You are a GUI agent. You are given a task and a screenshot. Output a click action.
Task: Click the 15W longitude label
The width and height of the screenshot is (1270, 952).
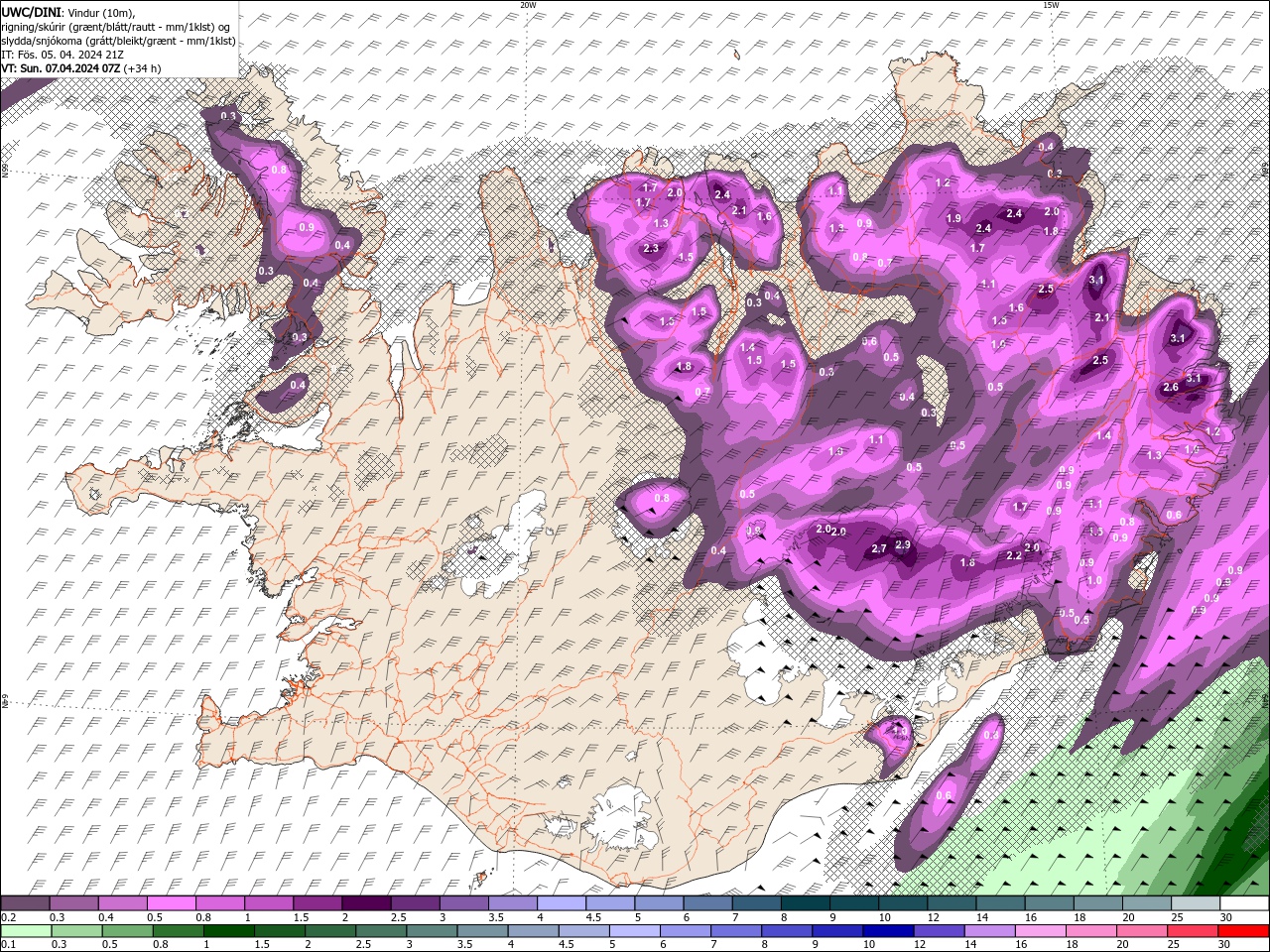click(1051, 5)
